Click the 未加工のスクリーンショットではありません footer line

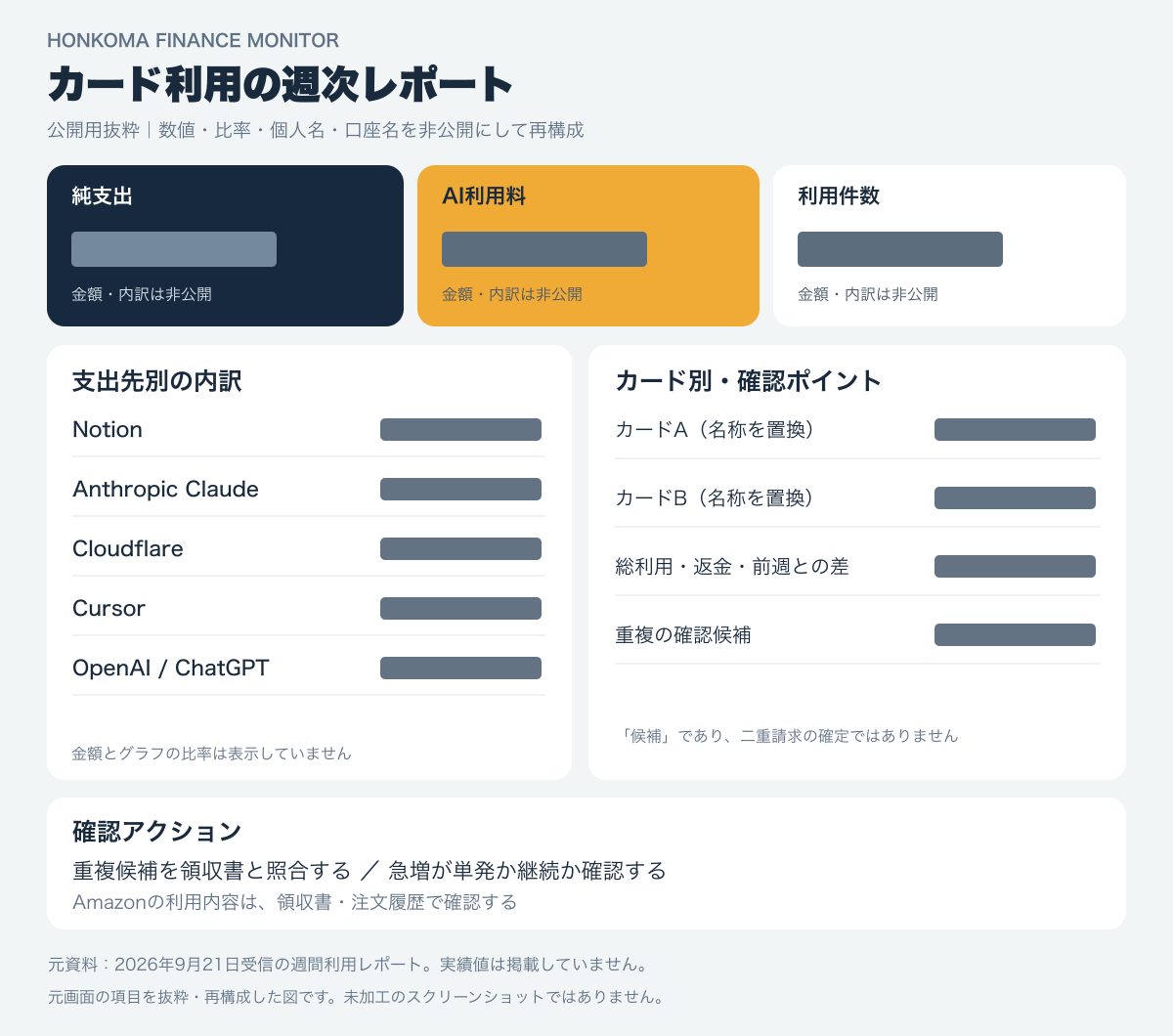point(357,998)
